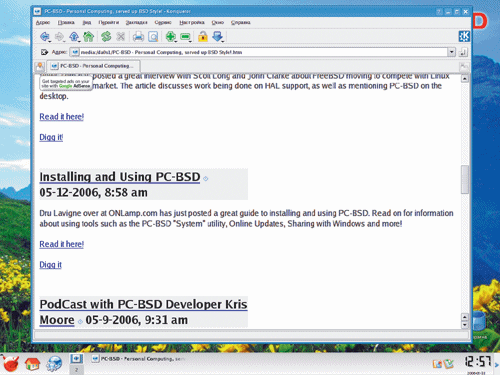Open the Закладки menu

pos(136,22)
